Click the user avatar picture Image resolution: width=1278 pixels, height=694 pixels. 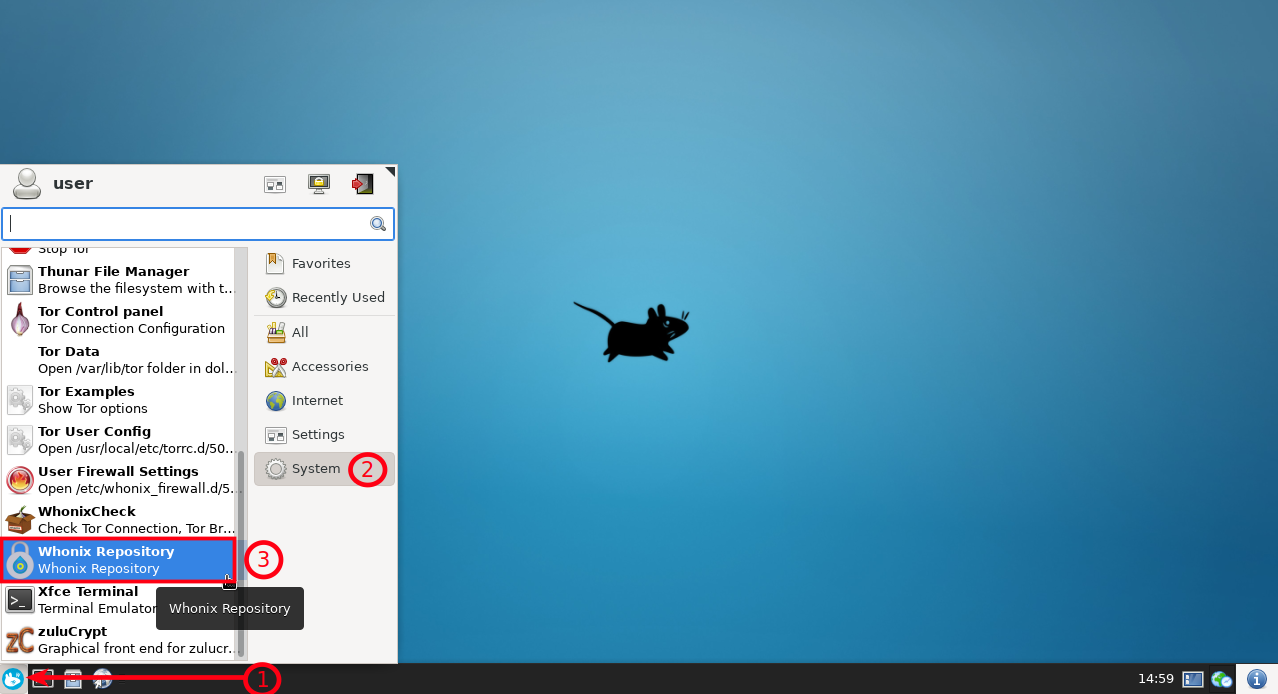tap(27, 184)
